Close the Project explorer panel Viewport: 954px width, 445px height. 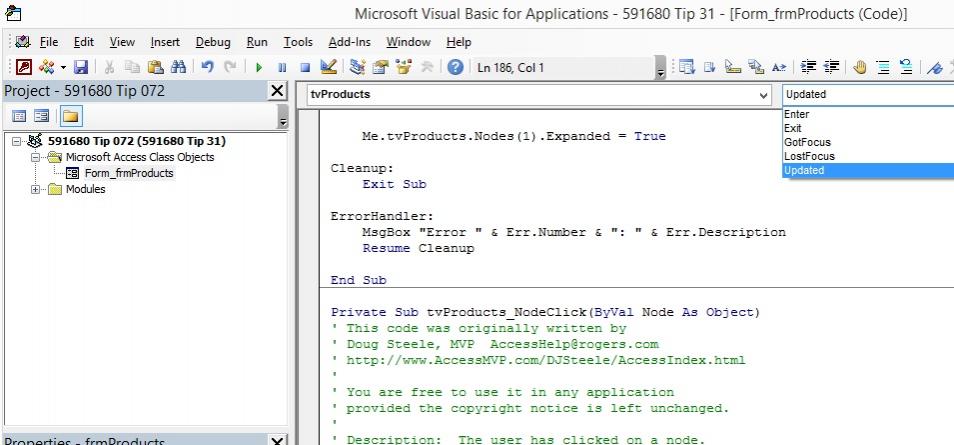tap(277, 91)
